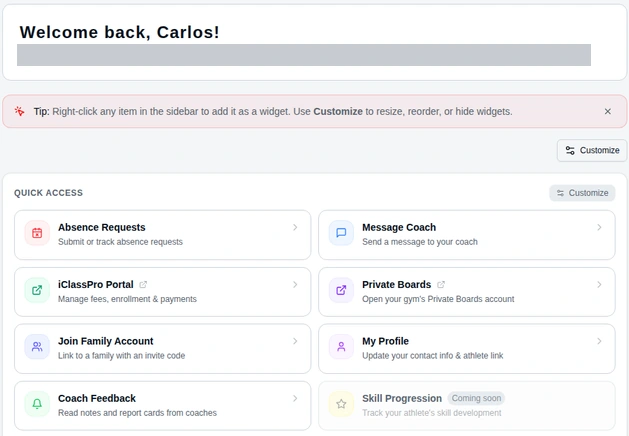The image size is (629, 436).
Task: Click 'Track your athlete's skill development' text
Action: pyautogui.click(x=432, y=413)
